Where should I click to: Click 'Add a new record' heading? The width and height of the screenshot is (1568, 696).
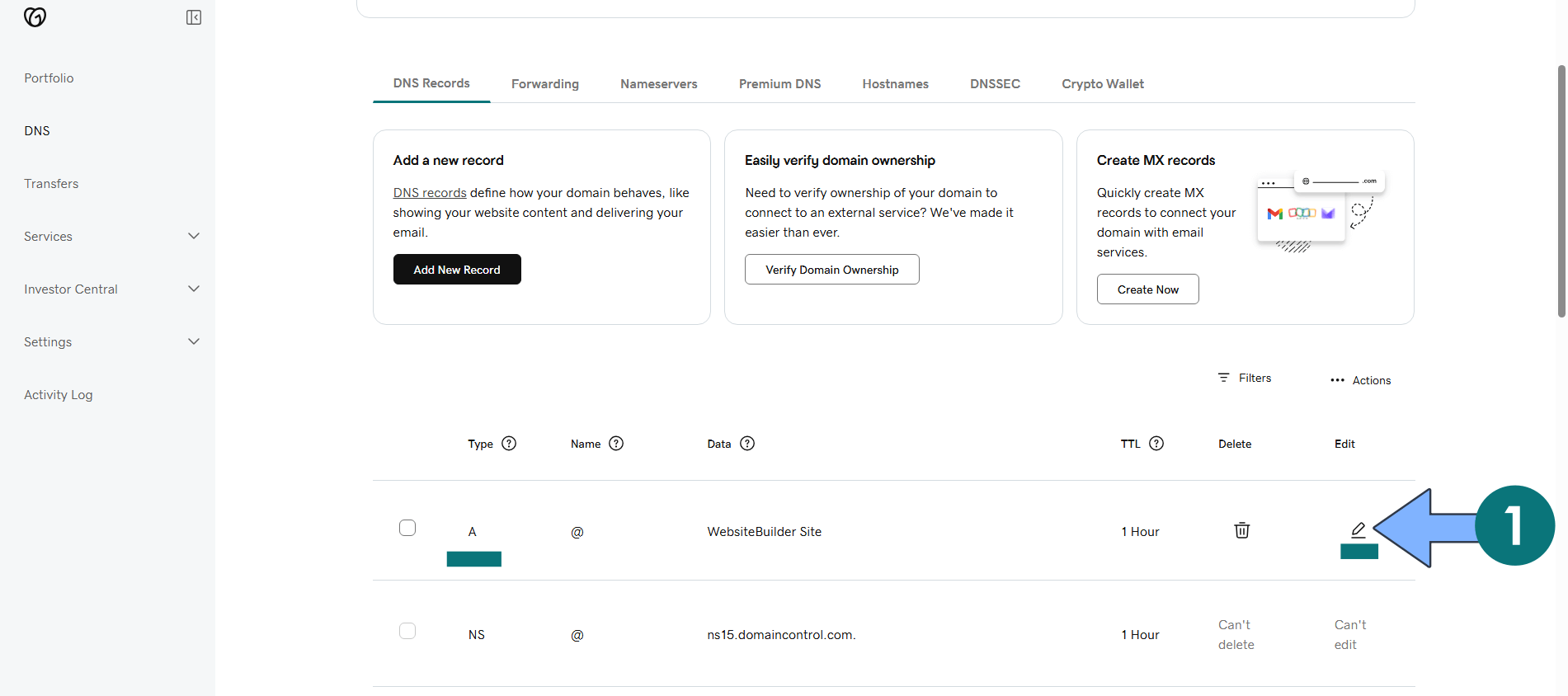click(x=448, y=160)
